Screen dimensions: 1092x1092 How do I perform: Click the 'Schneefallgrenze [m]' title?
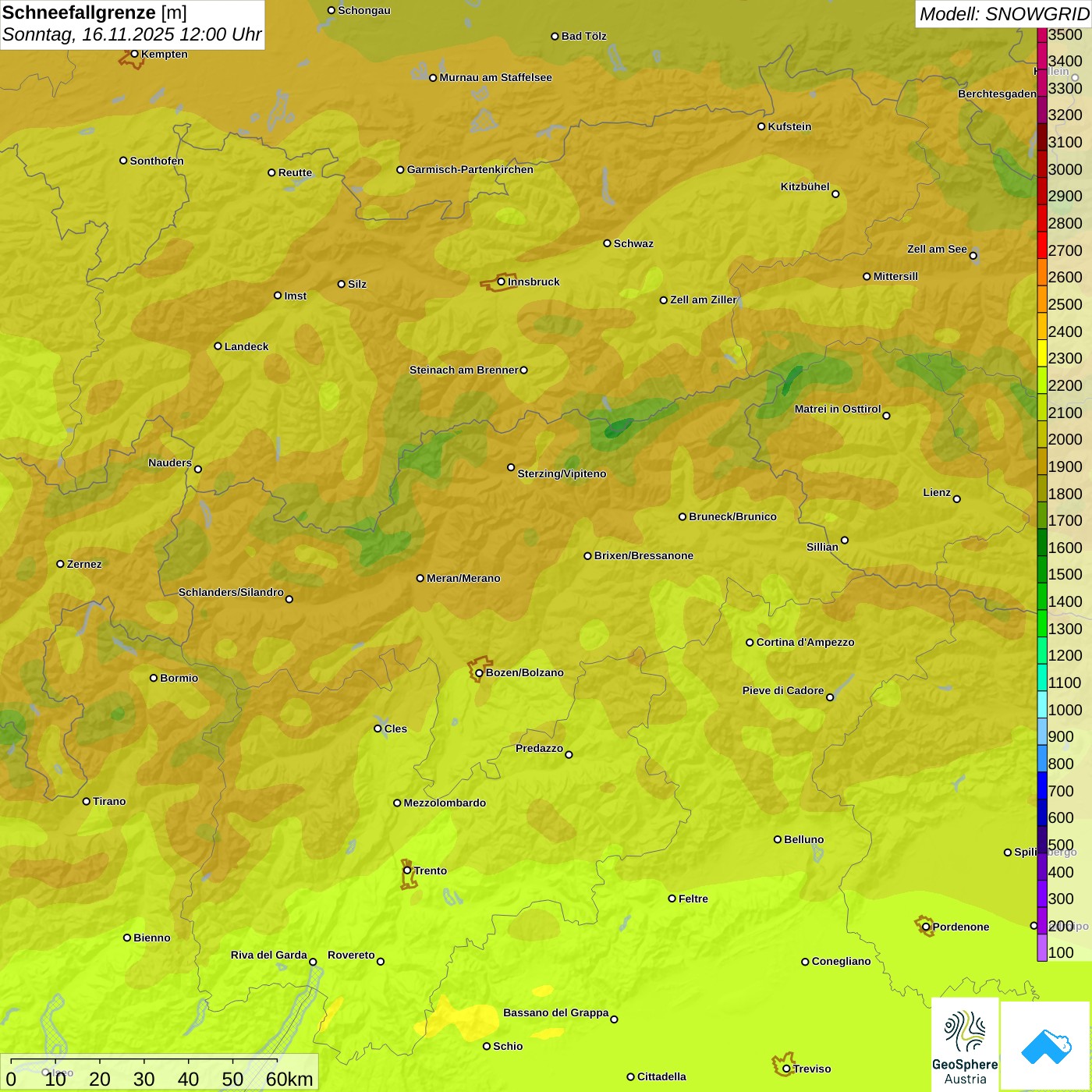(x=94, y=12)
